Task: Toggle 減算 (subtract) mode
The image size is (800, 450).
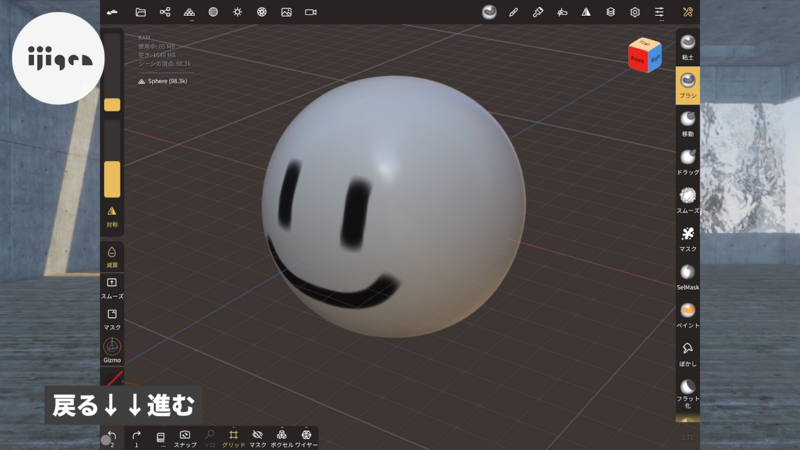Action: [x=112, y=257]
